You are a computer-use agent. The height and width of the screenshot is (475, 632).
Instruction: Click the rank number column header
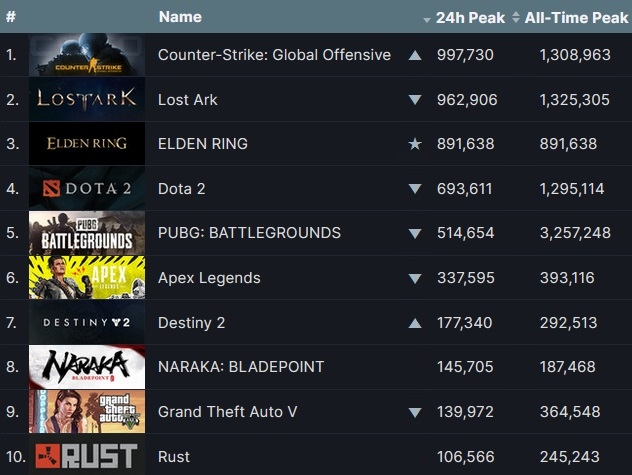pos(11,17)
